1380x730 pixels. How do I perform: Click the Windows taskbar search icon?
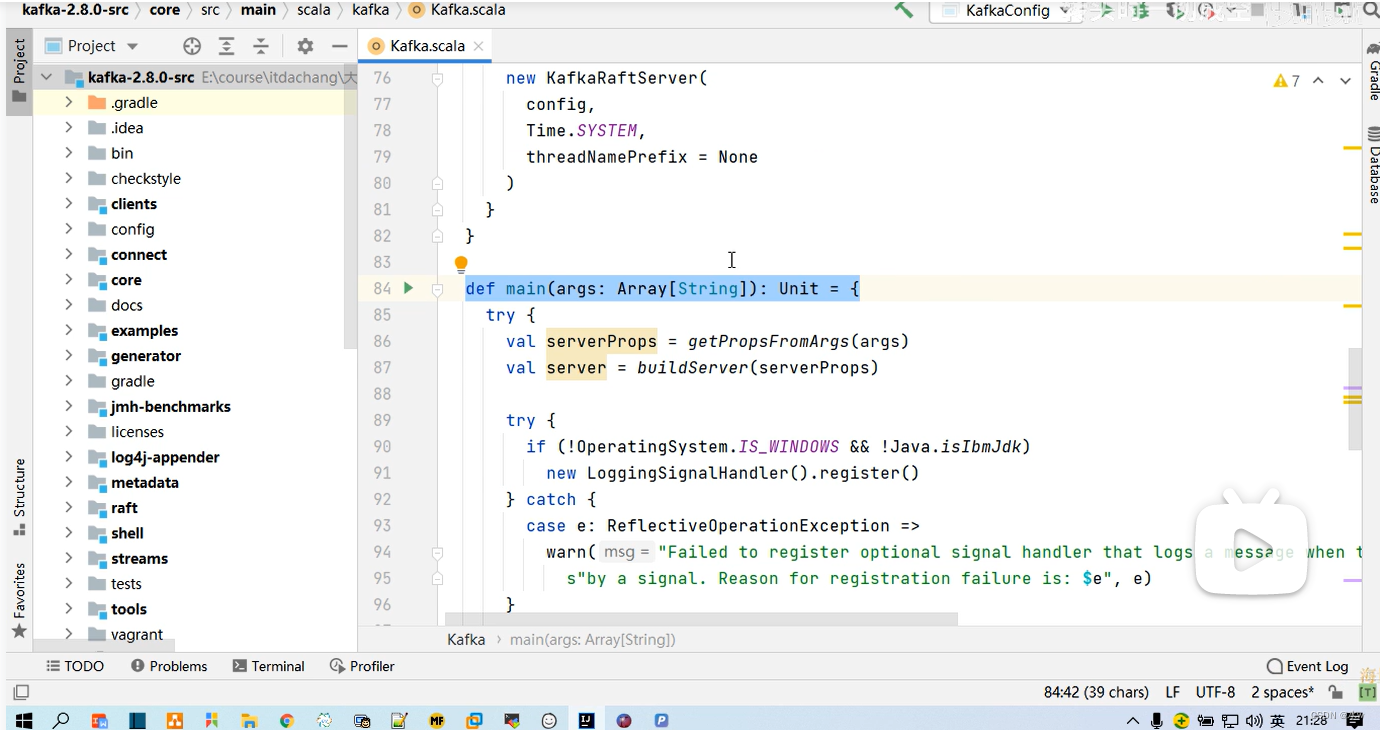(x=61, y=719)
